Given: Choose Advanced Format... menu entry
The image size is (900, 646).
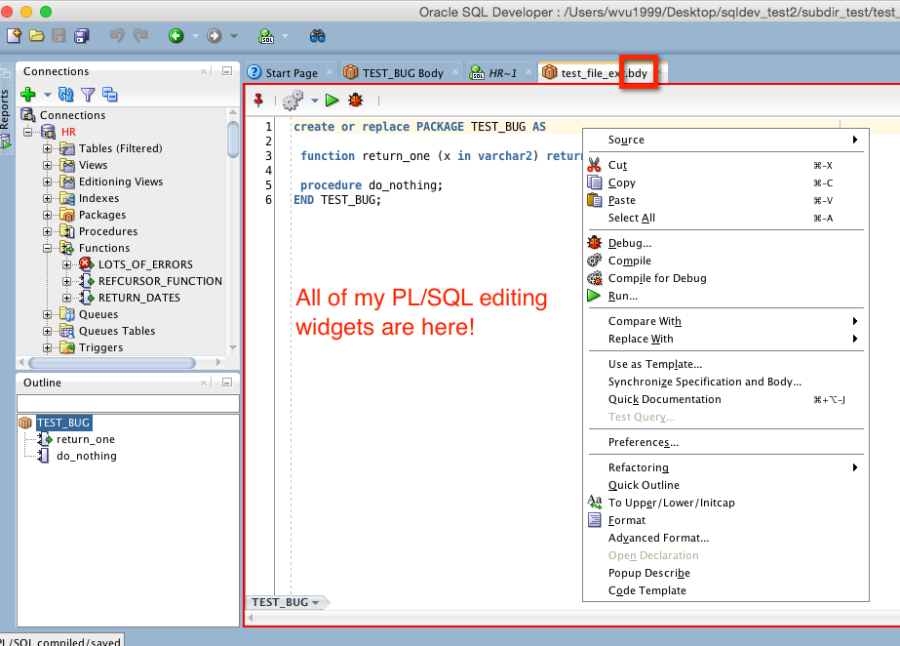Looking at the screenshot, I should pyautogui.click(x=726, y=538).
